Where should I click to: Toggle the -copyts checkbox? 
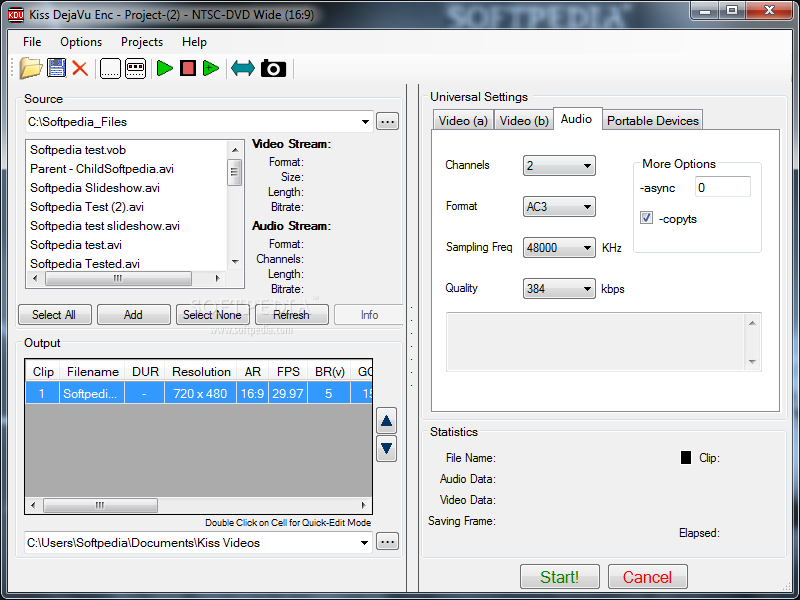646,218
